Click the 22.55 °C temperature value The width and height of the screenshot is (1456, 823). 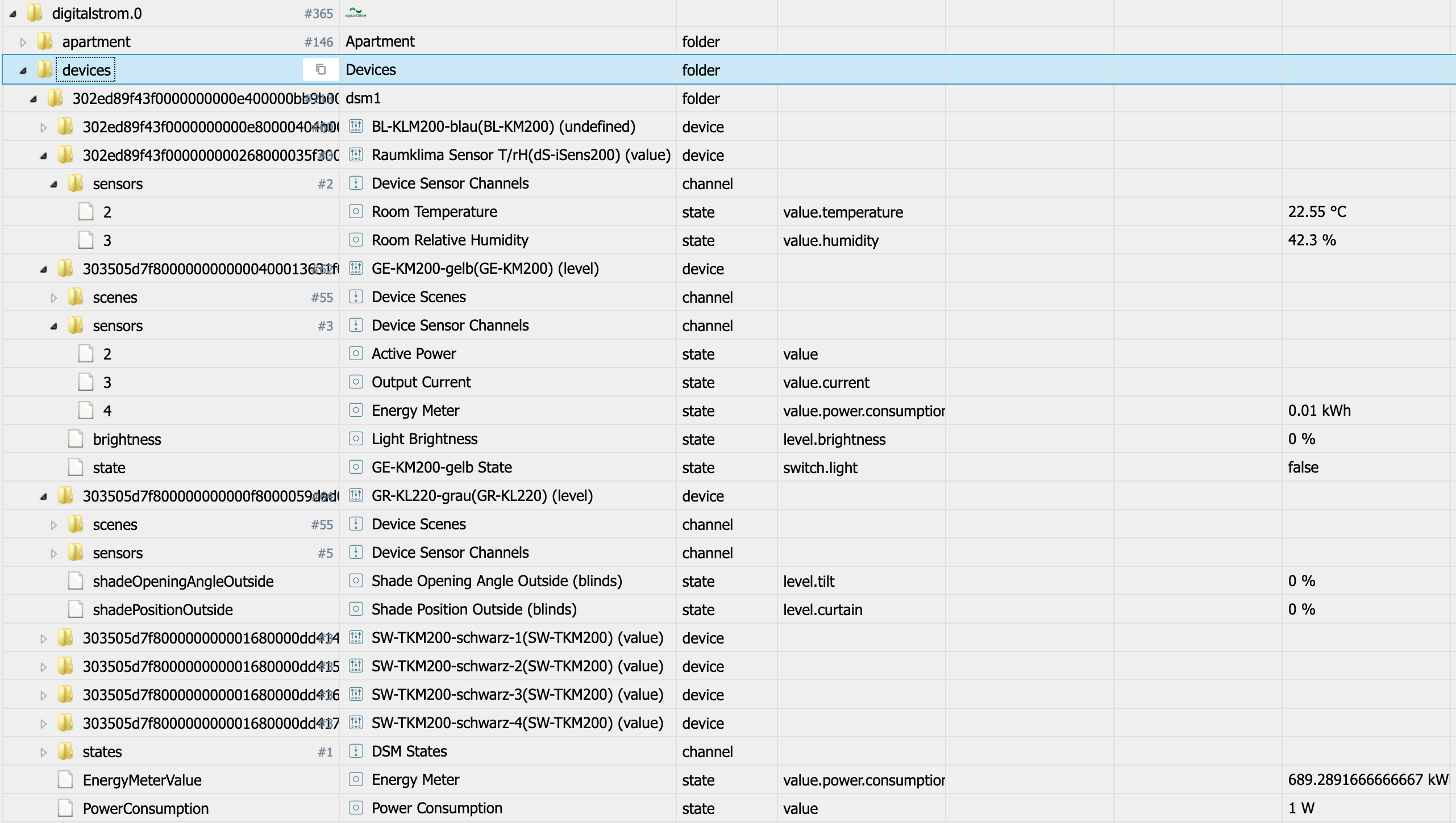pos(1317,211)
